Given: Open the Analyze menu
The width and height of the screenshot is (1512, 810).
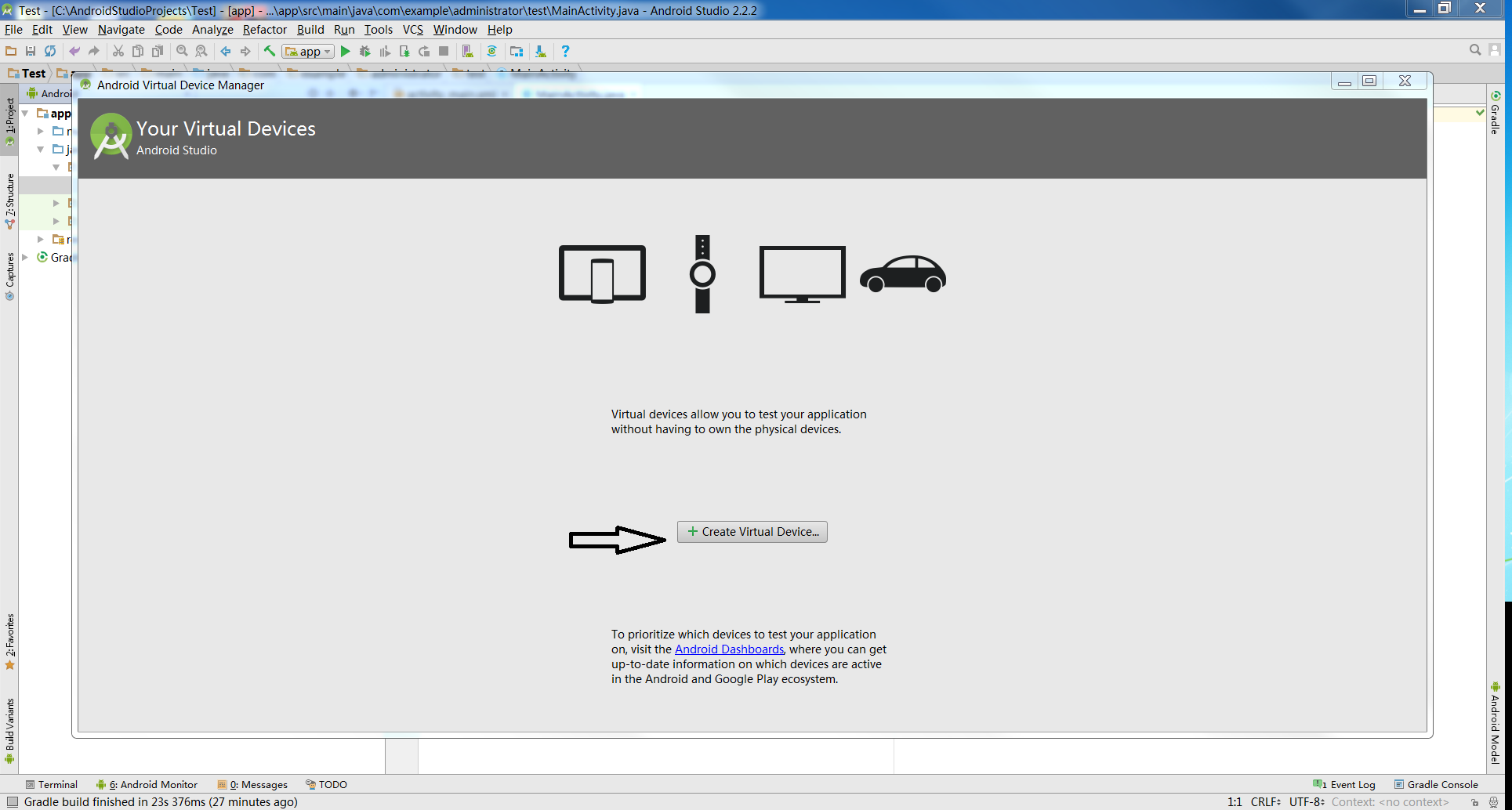Looking at the screenshot, I should pos(213,30).
